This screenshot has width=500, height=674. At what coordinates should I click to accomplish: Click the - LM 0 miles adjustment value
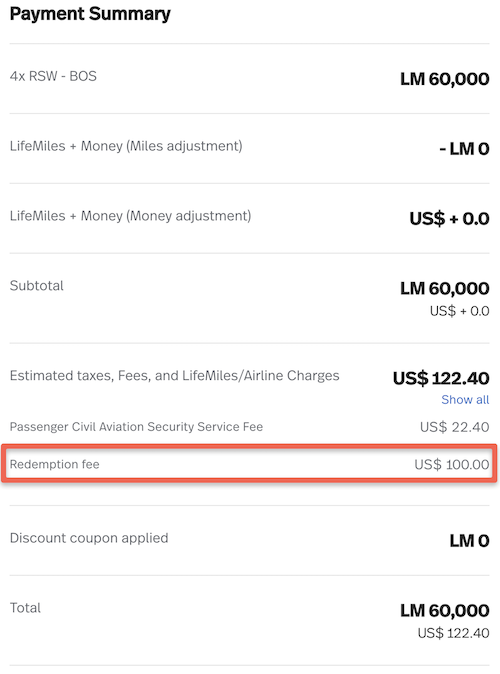pos(464,149)
